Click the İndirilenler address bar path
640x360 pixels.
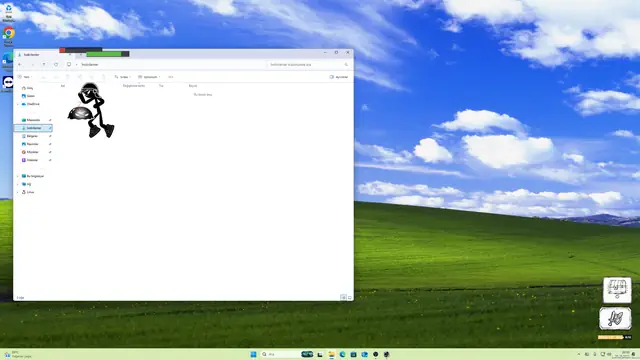click(90, 64)
